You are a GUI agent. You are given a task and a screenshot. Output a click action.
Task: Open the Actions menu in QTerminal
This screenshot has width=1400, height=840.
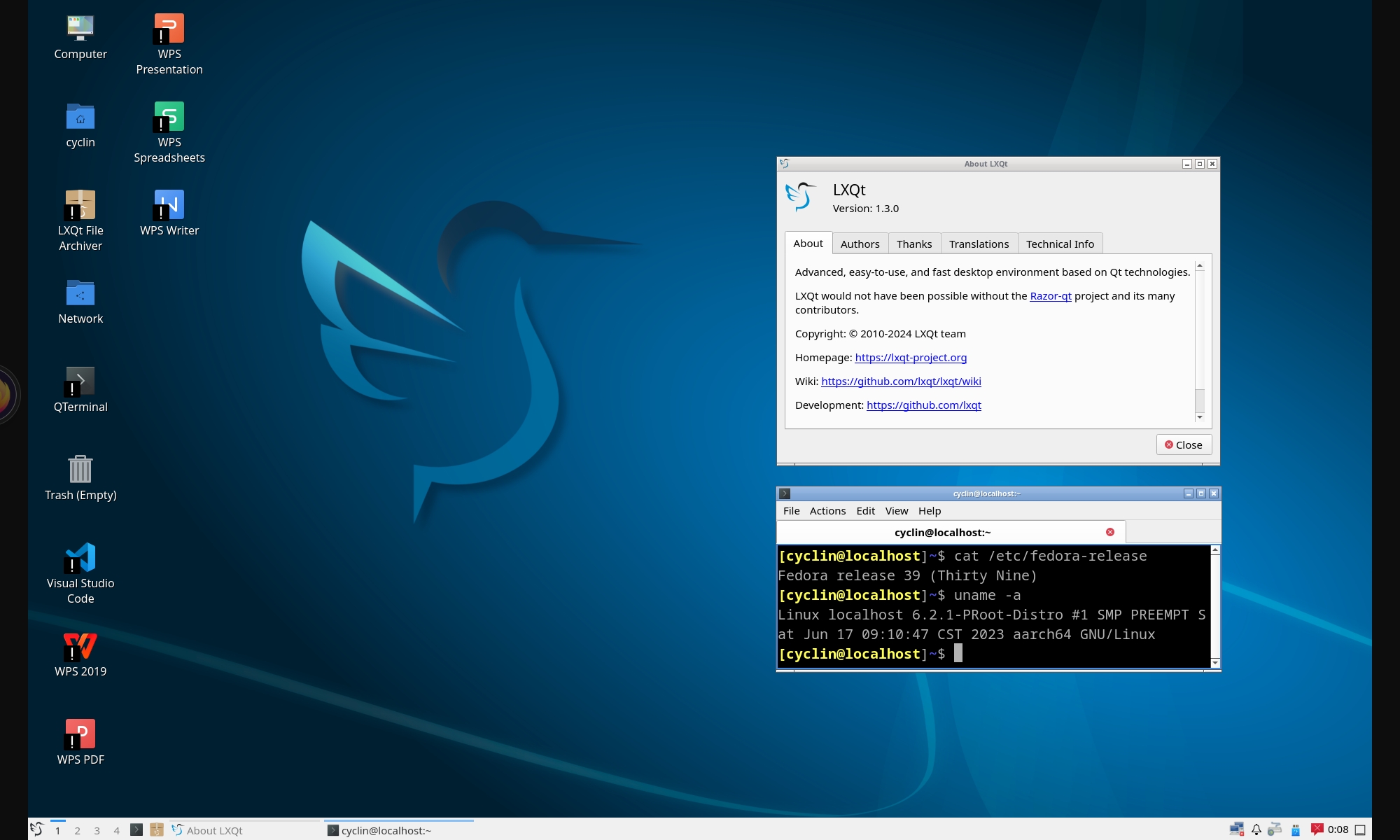tap(828, 511)
